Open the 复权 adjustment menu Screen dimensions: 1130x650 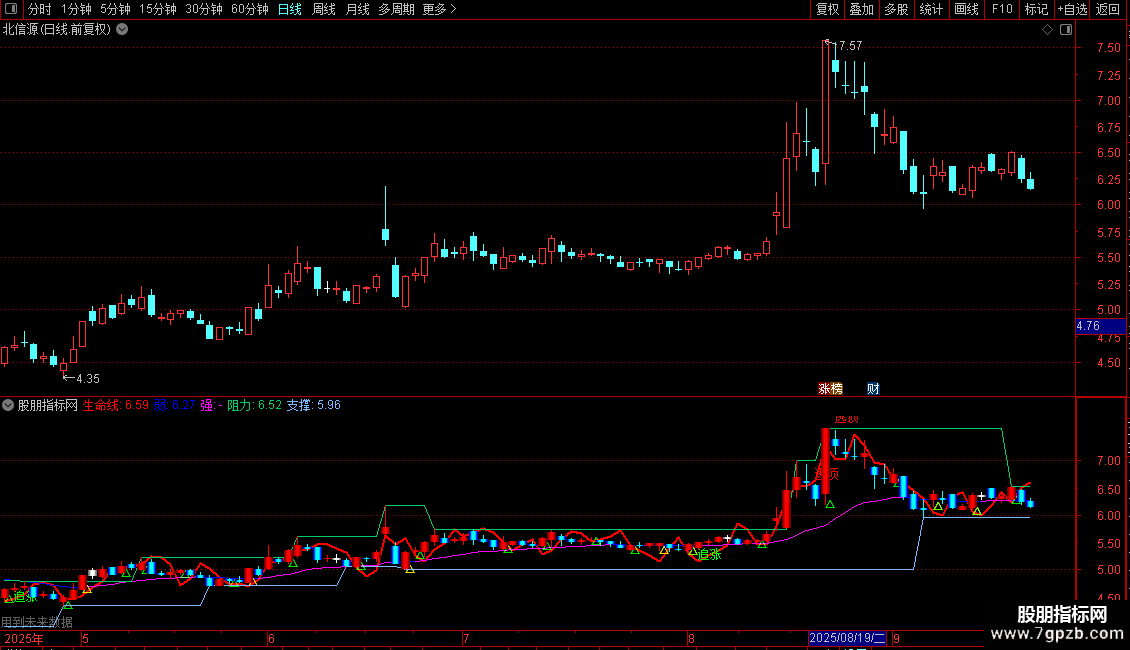click(x=827, y=9)
